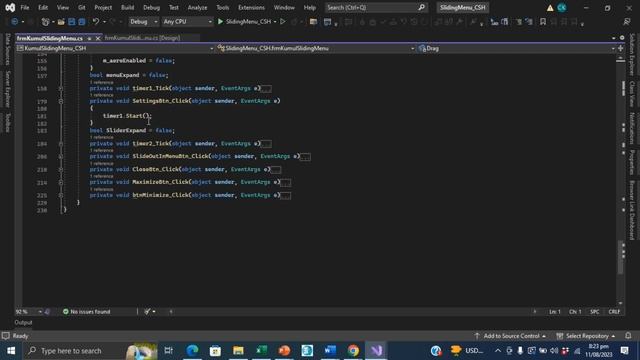Pin frmKumulSlidingMenu.cs tab toggle
The height and width of the screenshot is (360, 640).
point(89,38)
